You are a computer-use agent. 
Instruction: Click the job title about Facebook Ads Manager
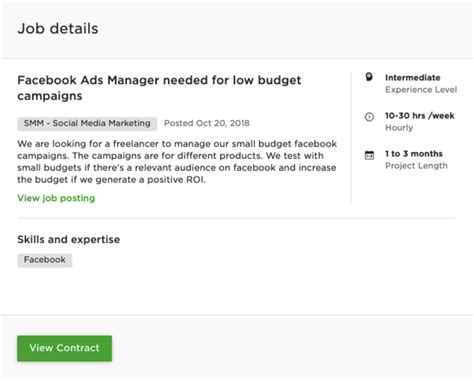(x=159, y=88)
